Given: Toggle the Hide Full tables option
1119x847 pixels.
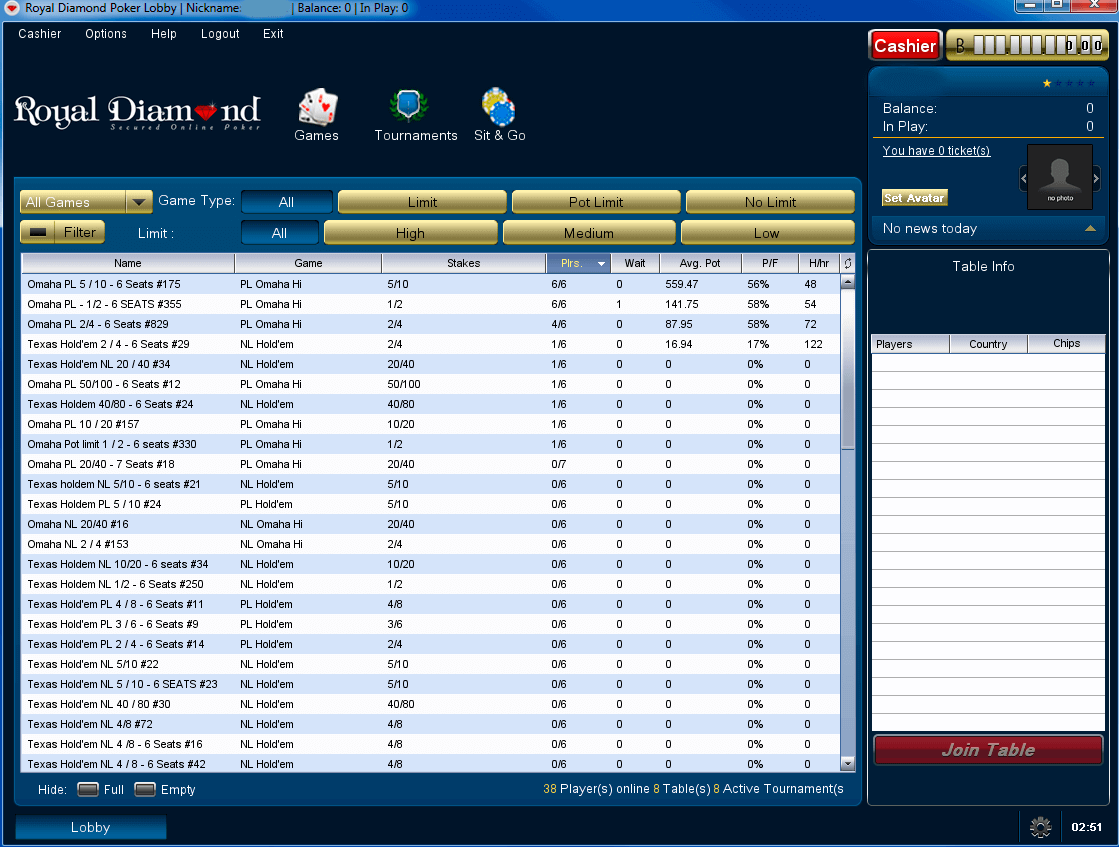Looking at the screenshot, I should pyautogui.click(x=88, y=789).
